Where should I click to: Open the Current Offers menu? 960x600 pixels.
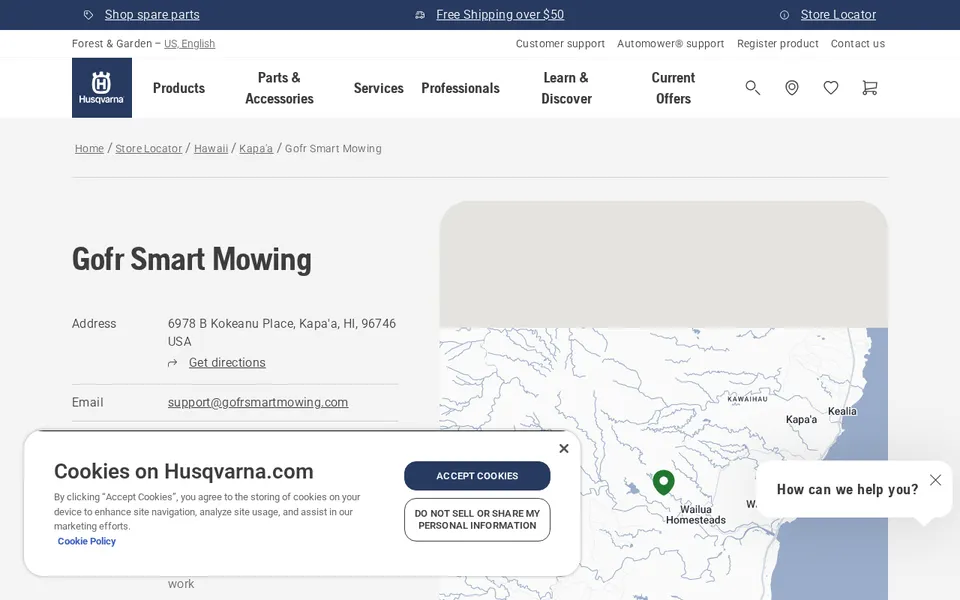(673, 88)
